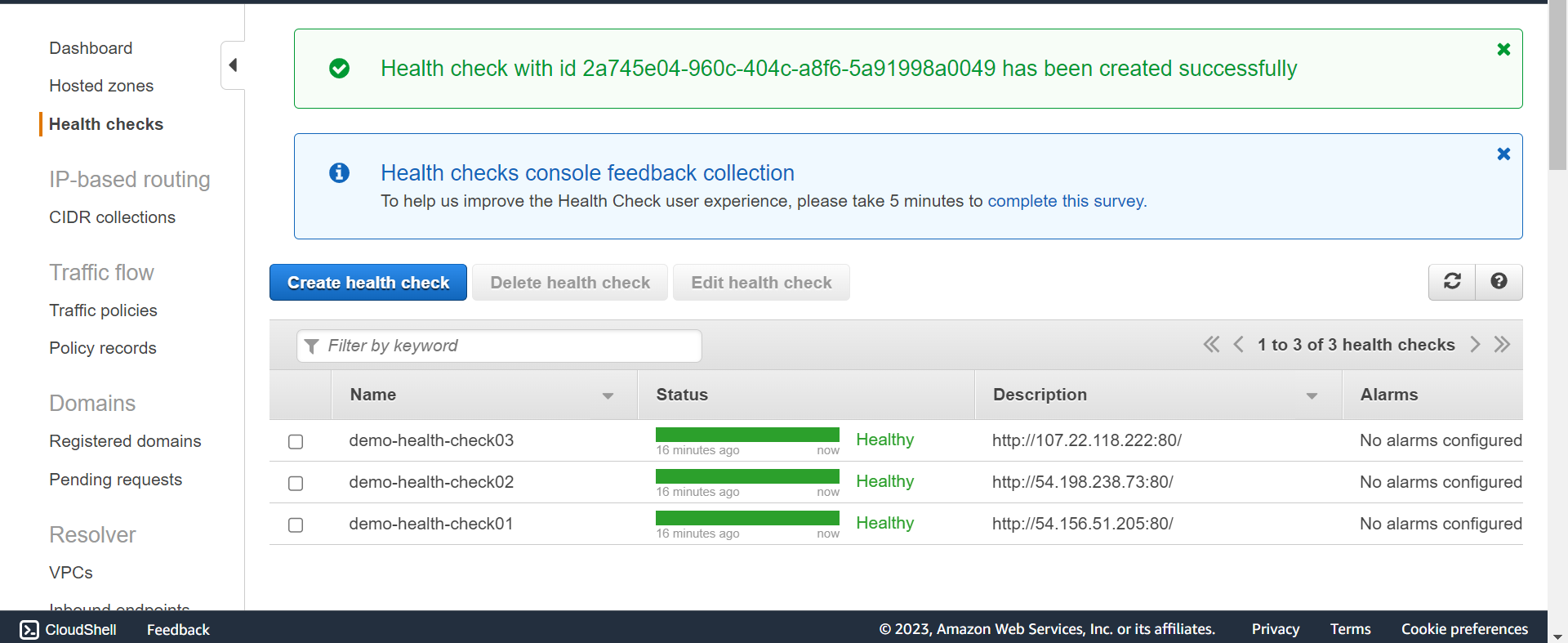Click the blue information icon
This screenshot has width=1568, height=643.
pos(339,173)
